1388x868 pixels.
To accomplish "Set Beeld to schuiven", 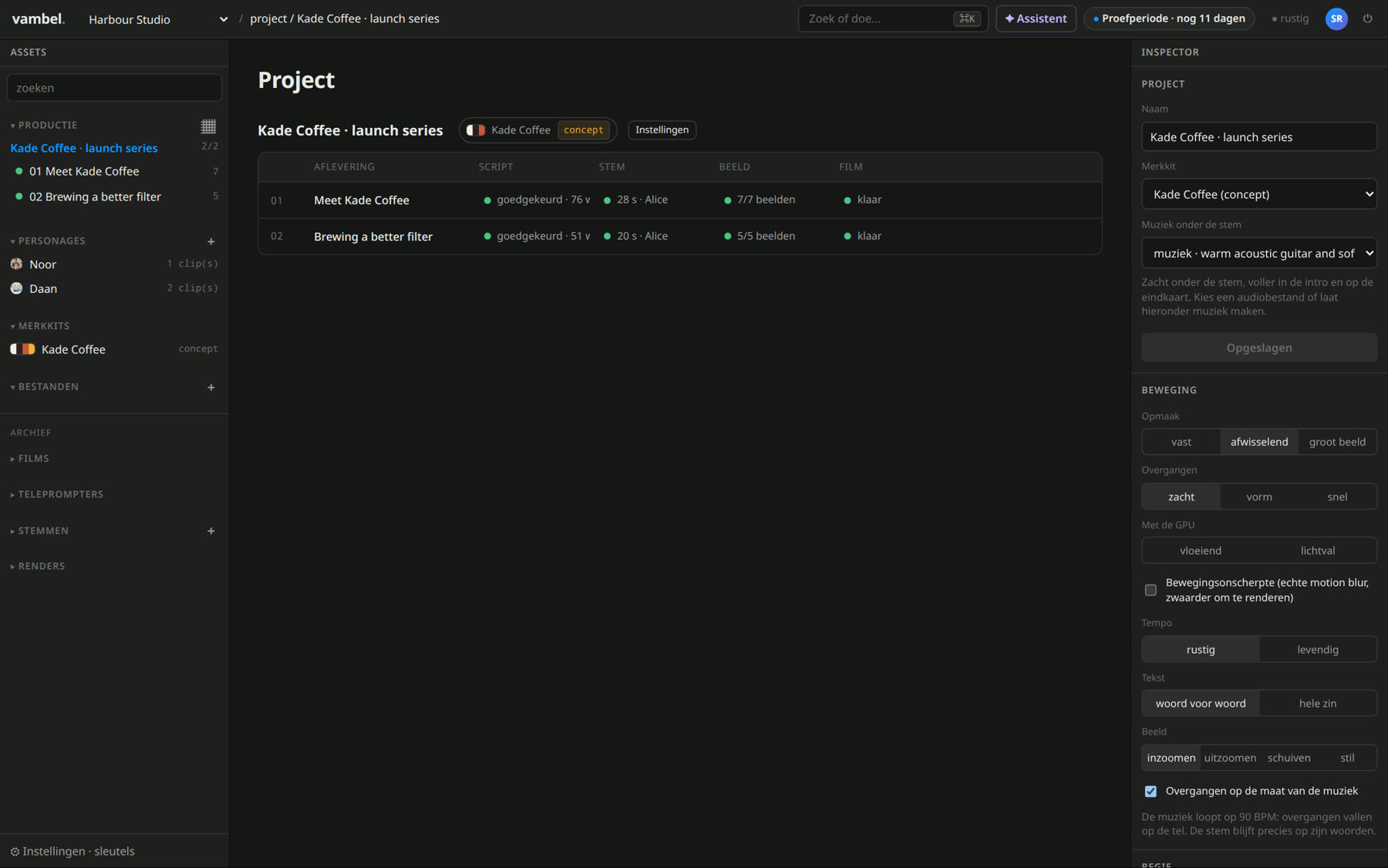I will pyautogui.click(x=1289, y=758).
